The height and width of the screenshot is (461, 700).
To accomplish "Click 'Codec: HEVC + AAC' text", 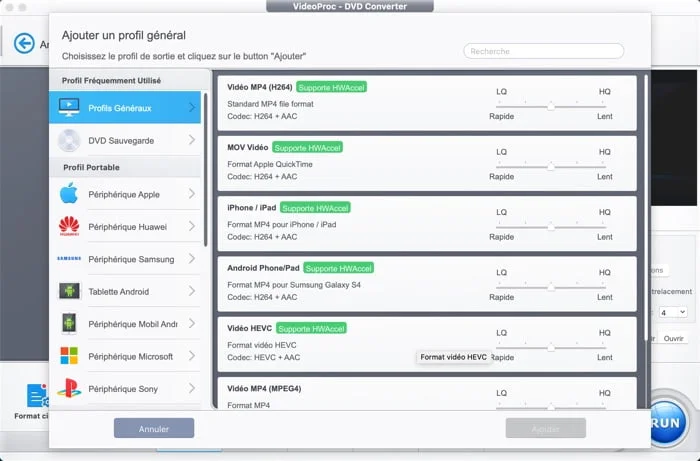I will click(x=263, y=357).
